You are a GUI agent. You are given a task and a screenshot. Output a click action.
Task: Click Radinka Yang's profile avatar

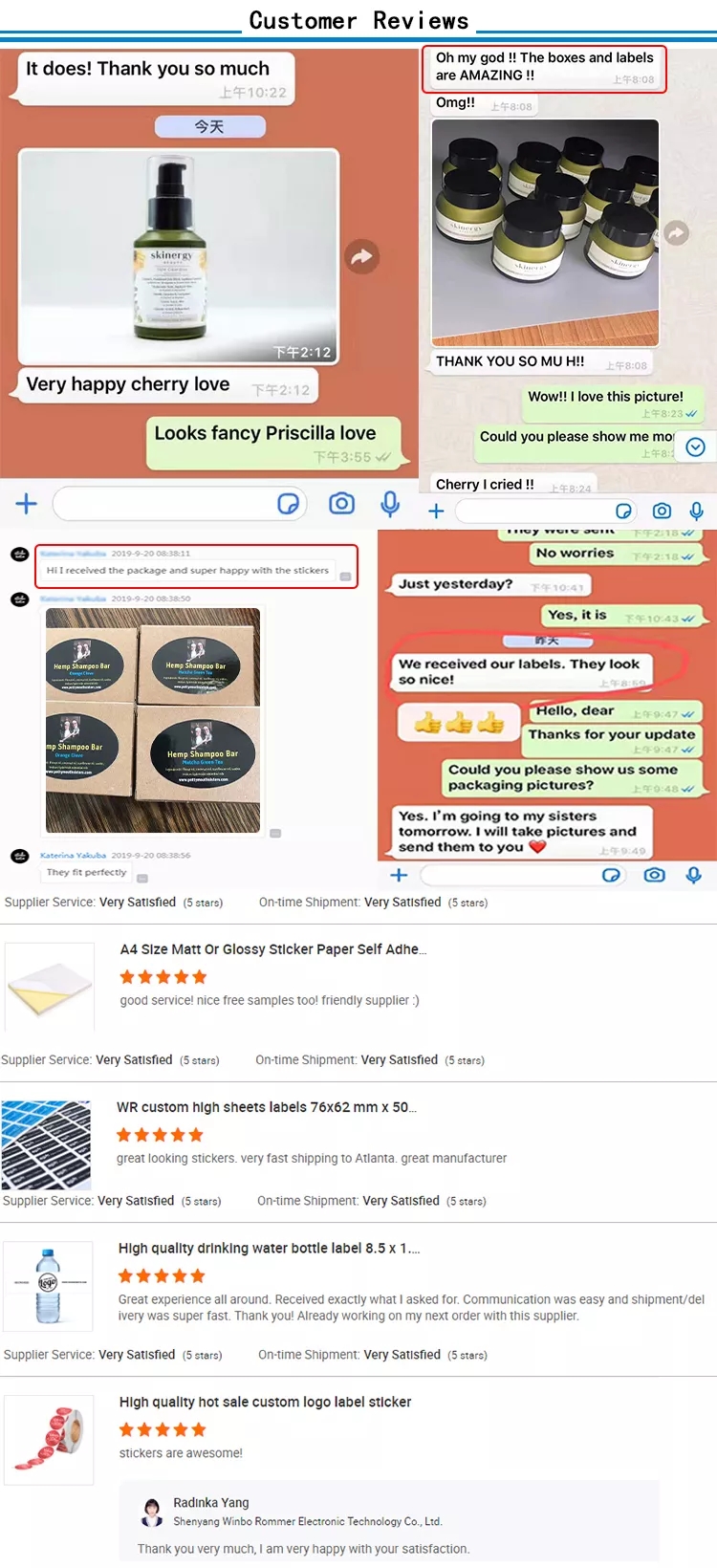tap(152, 1512)
